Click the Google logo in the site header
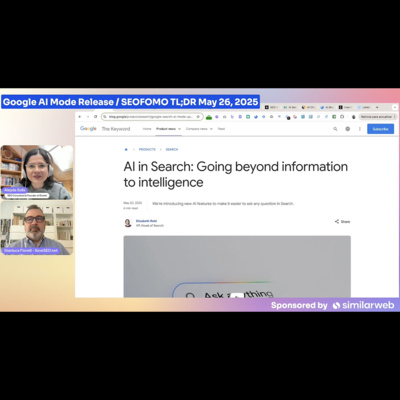The width and height of the screenshot is (400, 400). (x=88, y=129)
